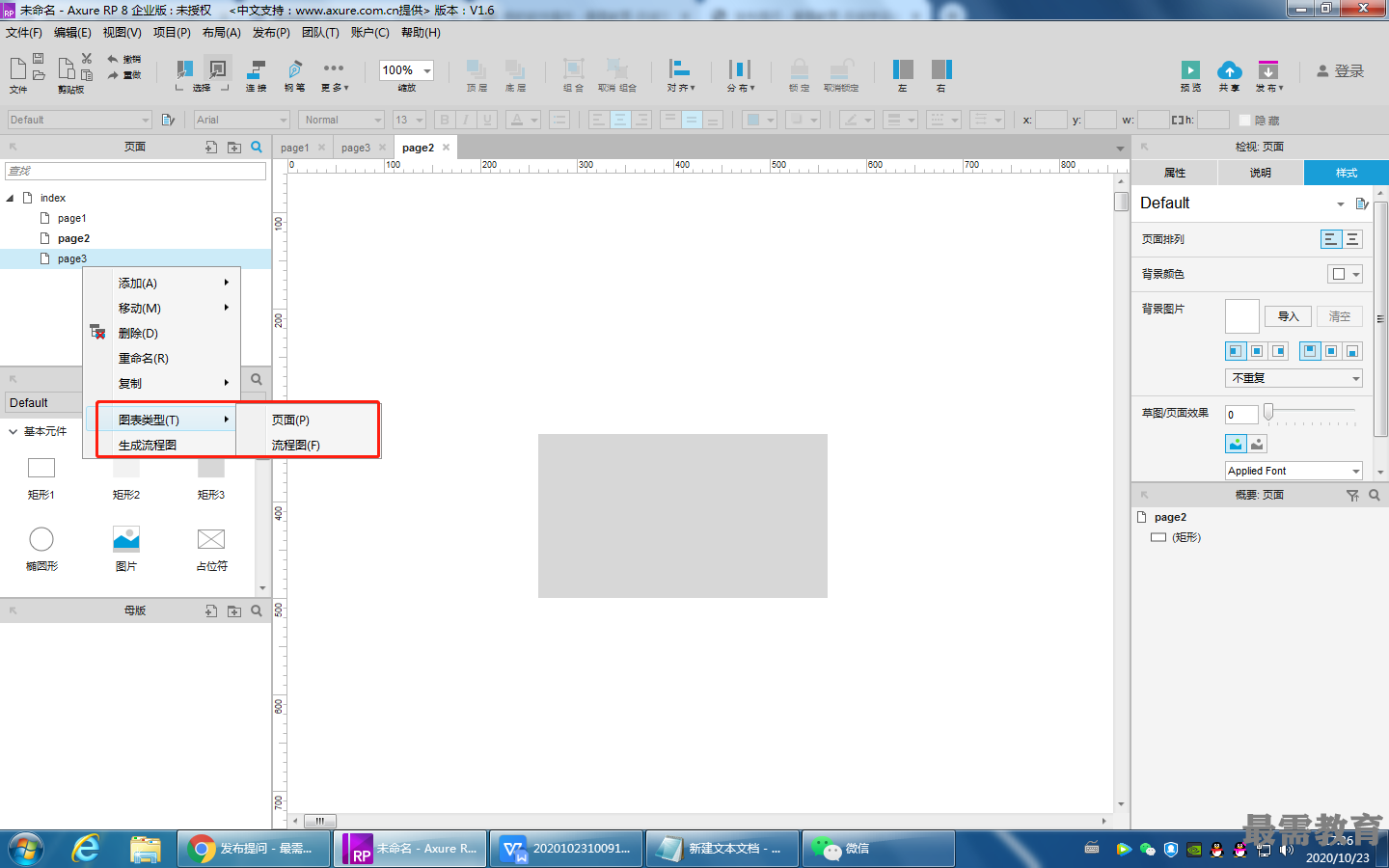
Task: Open the Normal font style dropdown
Action: (x=377, y=121)
